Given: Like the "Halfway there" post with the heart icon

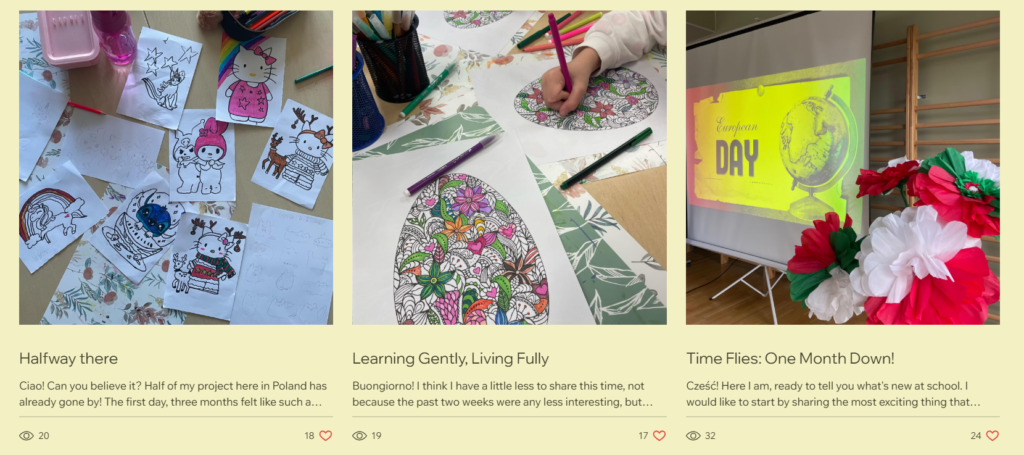Looking at the screenshot, I should 325,435.
